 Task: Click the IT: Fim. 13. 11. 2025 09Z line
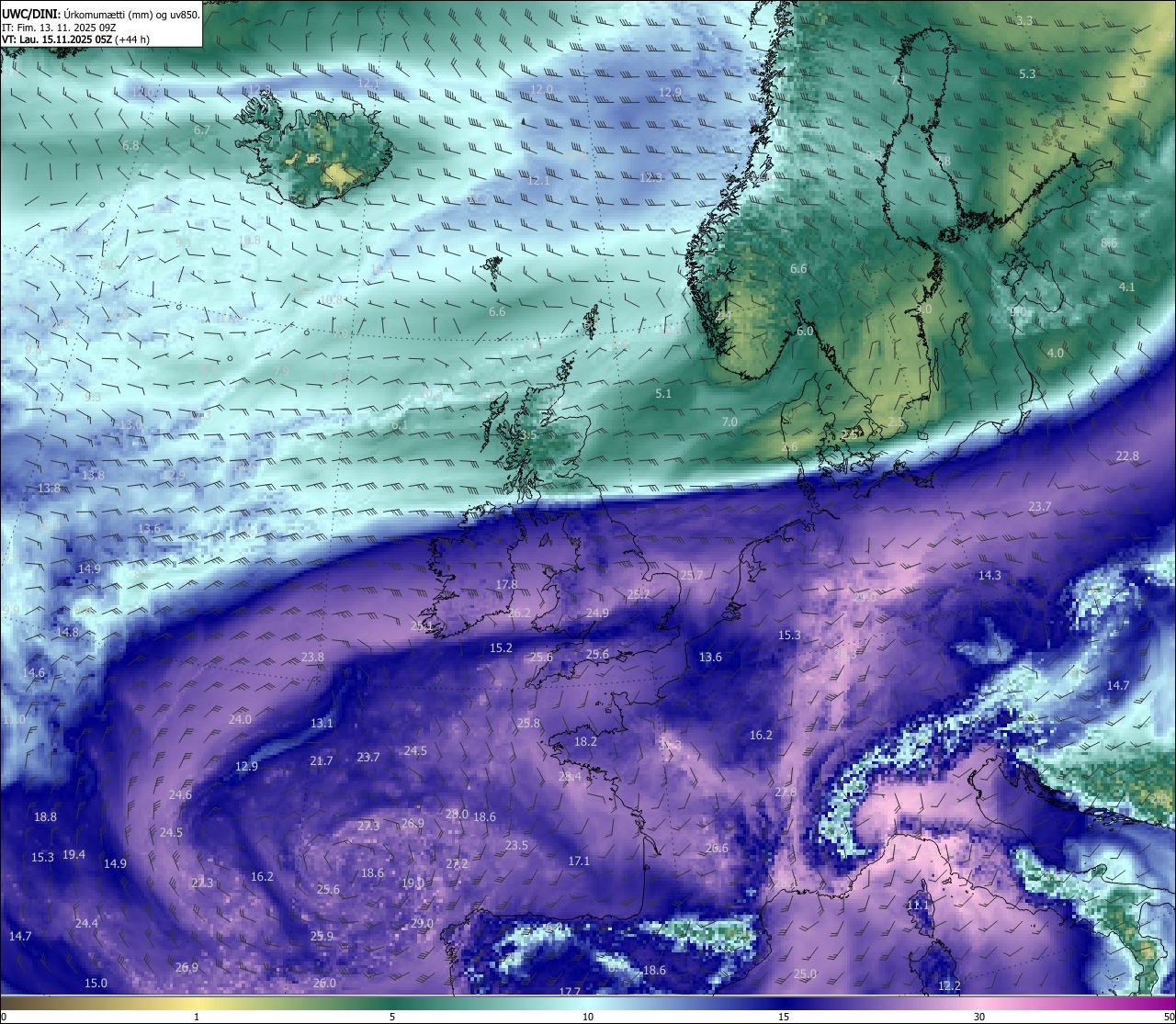(x=61, y=28)
